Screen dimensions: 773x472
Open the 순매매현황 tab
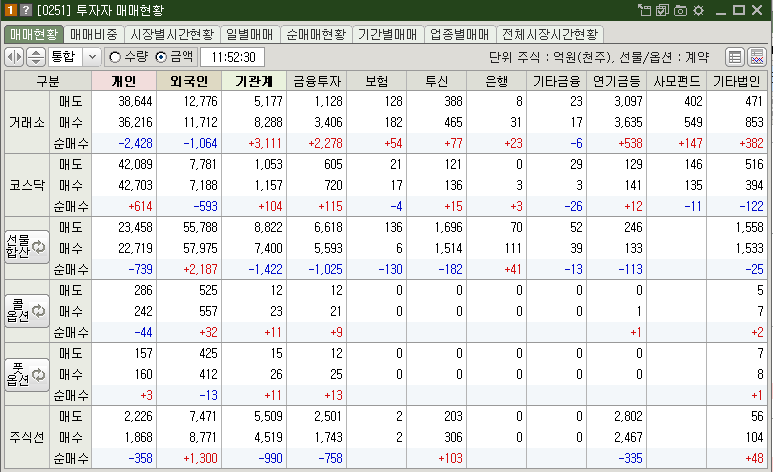point(316,34)
